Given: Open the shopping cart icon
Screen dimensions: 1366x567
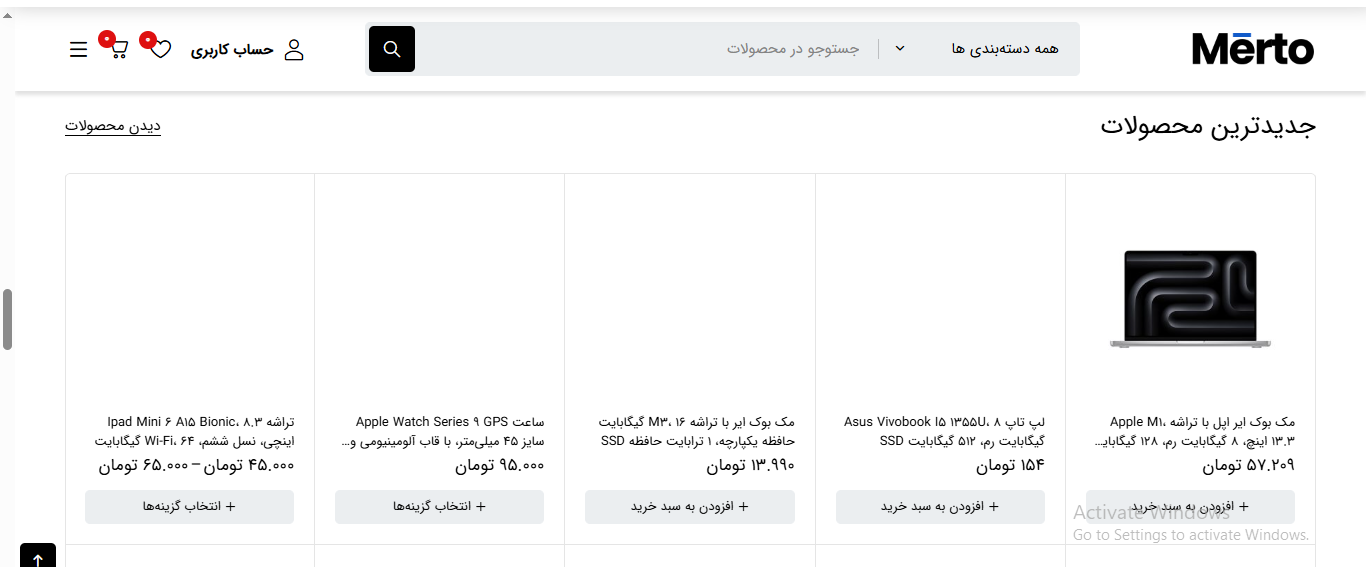Looking at the screenshot, I should pyautogui.click(x=119, y=49).
